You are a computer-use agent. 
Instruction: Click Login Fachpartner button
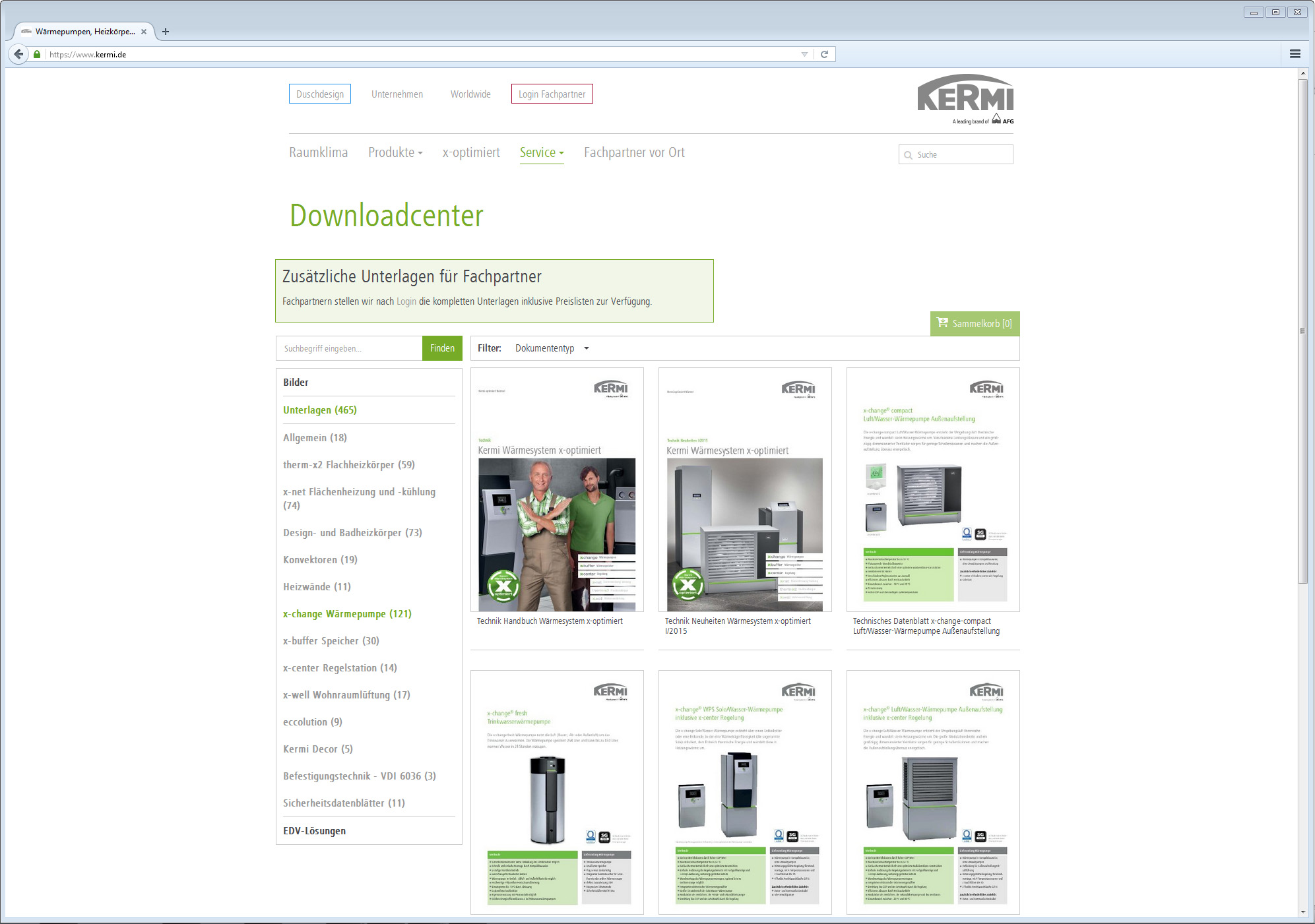pos(552,94)
